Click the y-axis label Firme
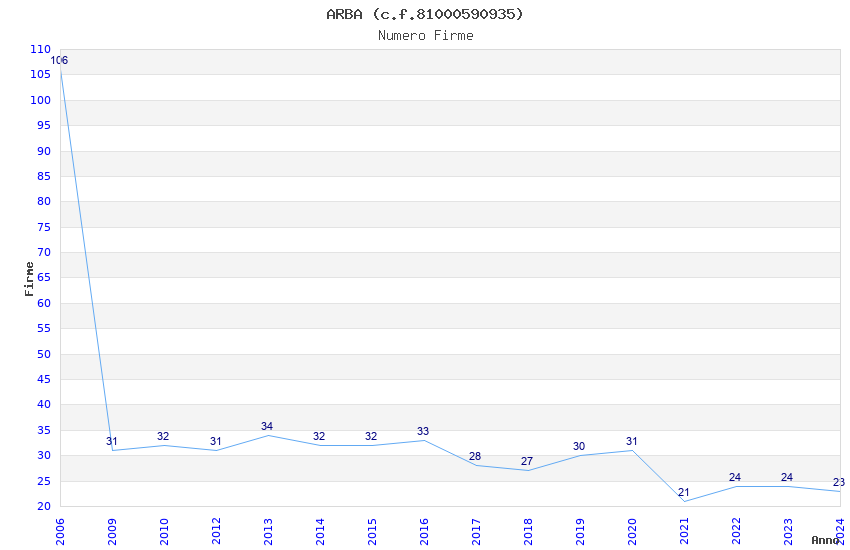 coord(29,279)
